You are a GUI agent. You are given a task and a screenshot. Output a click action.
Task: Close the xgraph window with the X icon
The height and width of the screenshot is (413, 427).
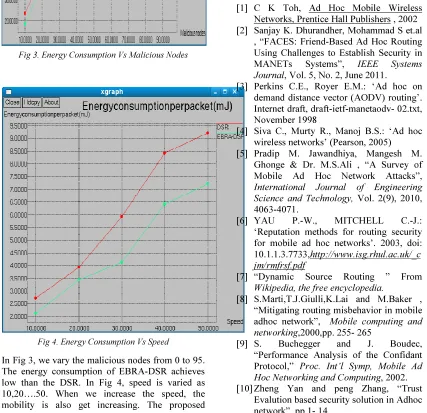click(234, 92)
